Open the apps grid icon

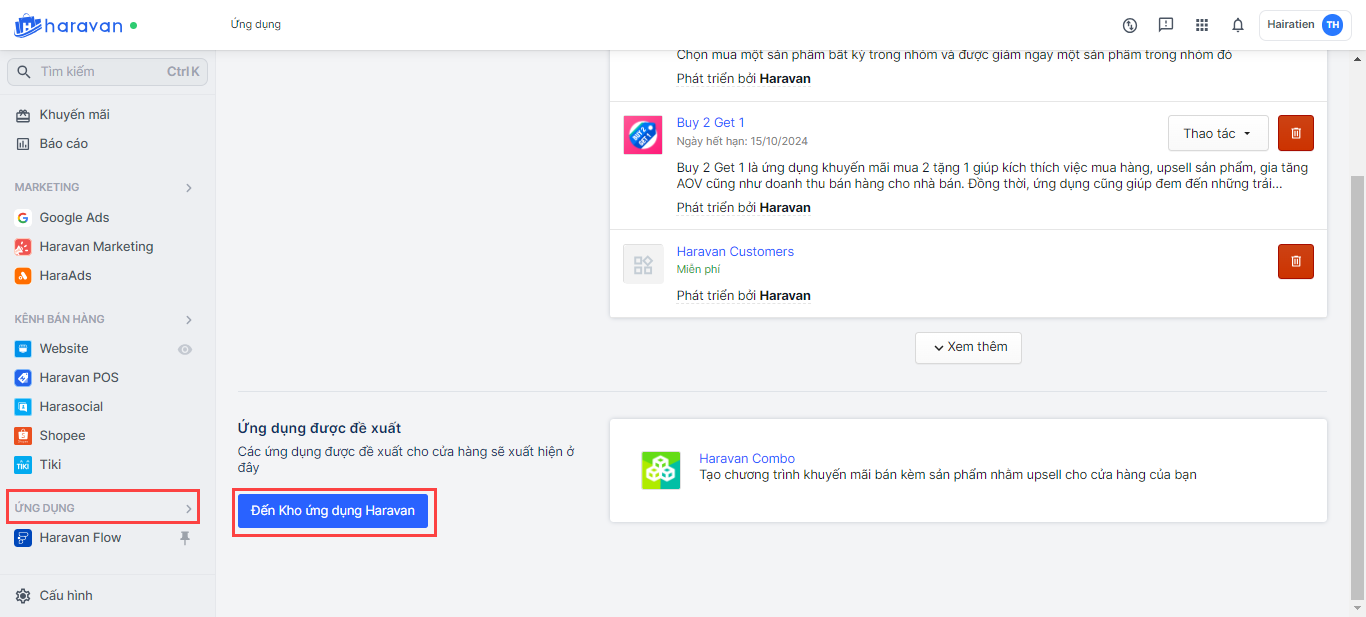1202,25
